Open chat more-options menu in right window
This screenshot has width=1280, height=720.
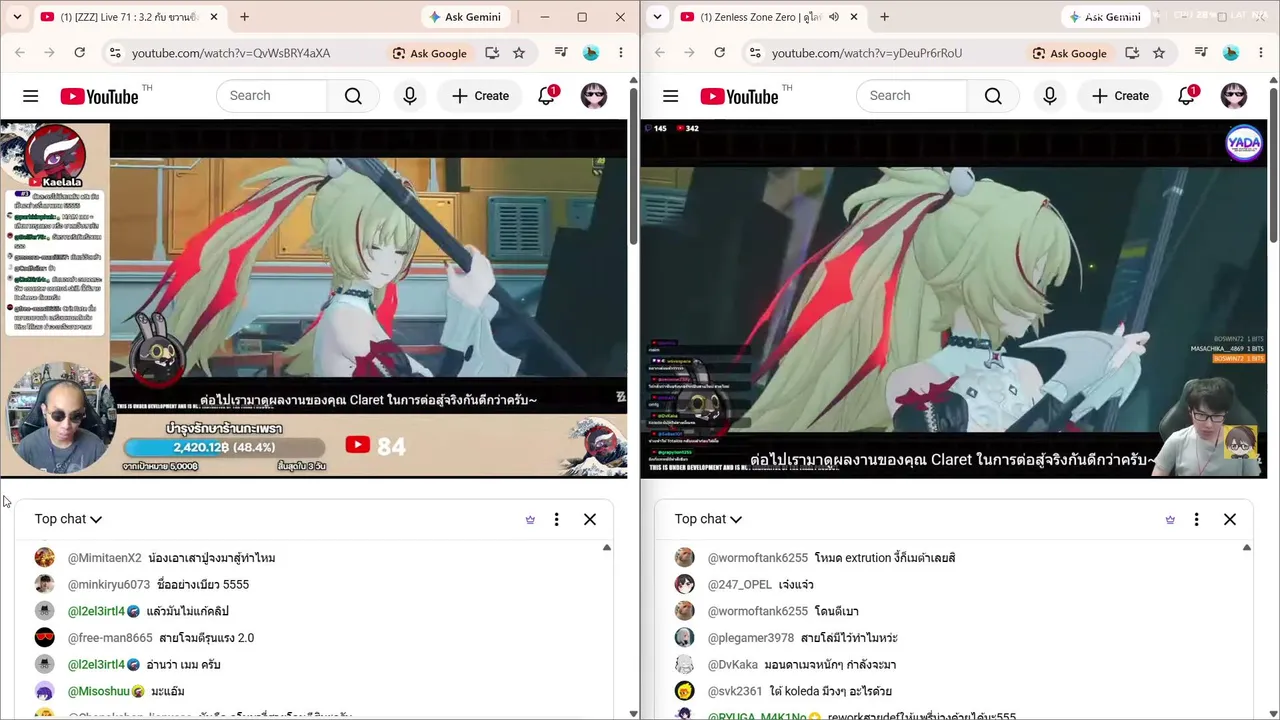tap(1197, 519)
